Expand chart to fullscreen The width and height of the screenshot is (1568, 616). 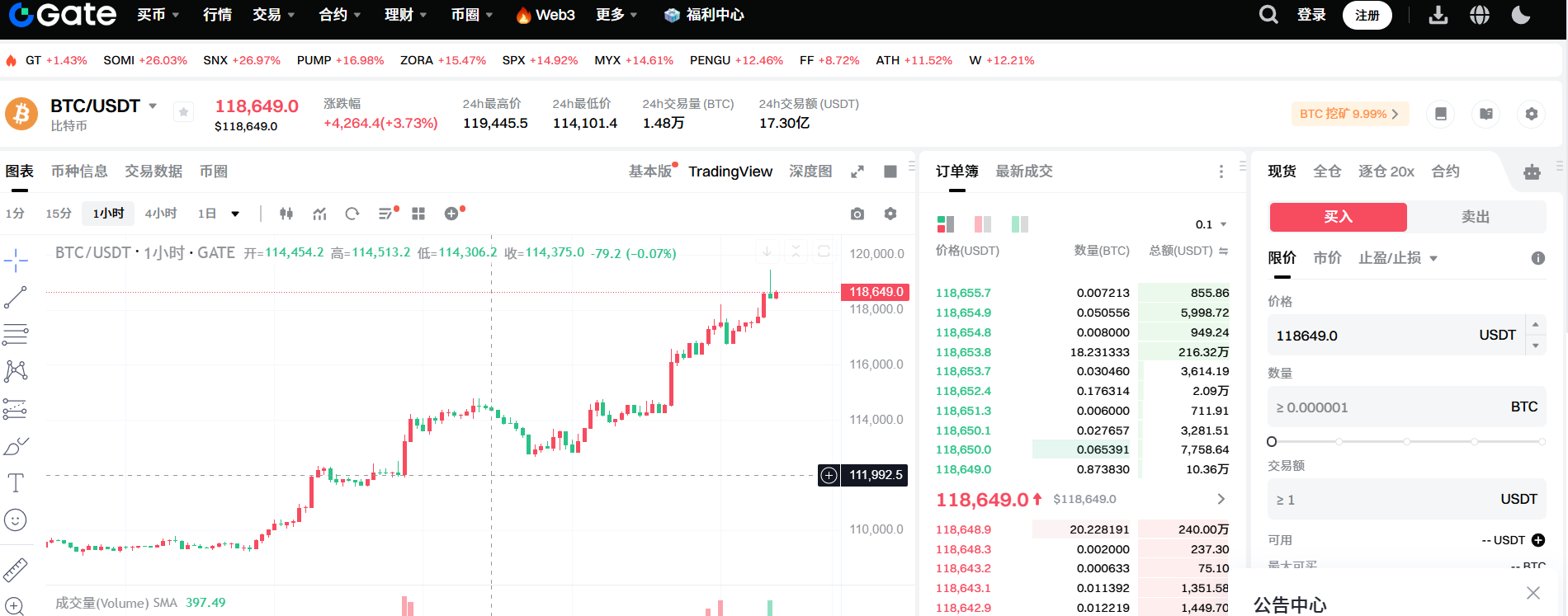[857, 172]
